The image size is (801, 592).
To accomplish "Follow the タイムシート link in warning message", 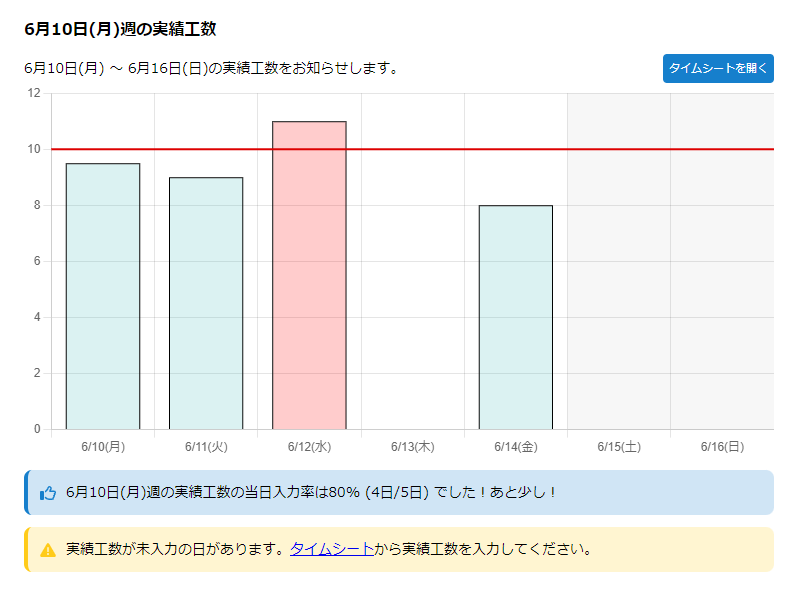I will [x=331, y=549].
